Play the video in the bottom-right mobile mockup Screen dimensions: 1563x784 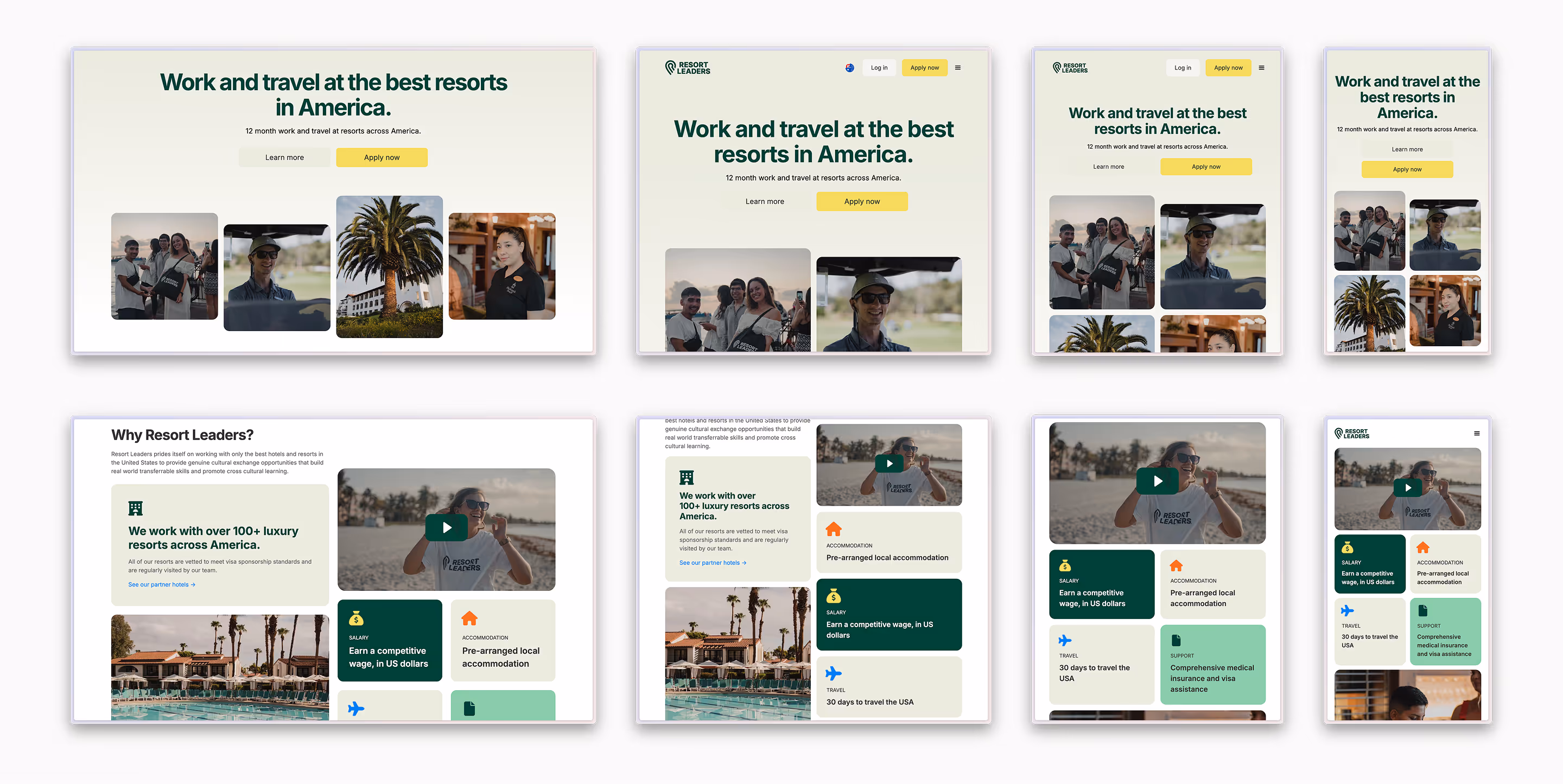pos(1407,488)
